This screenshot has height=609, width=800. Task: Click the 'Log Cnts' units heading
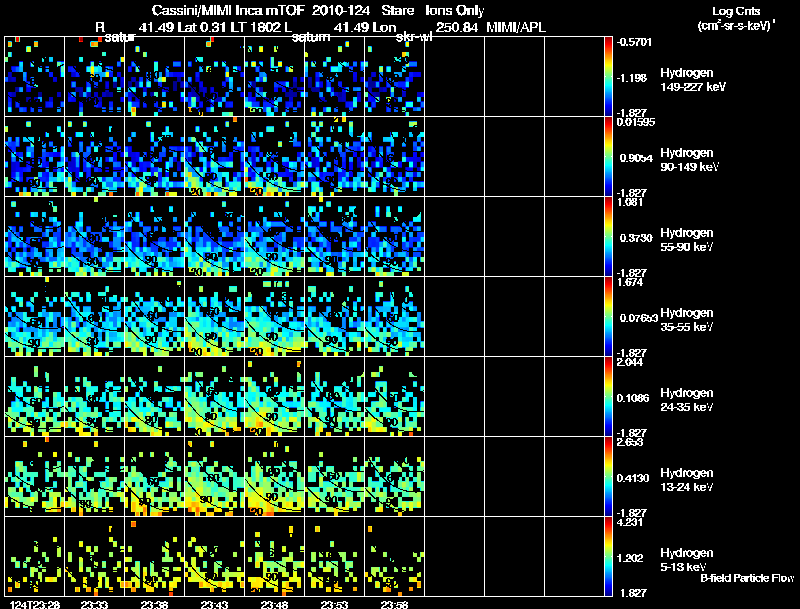click(x=736, y=11)
